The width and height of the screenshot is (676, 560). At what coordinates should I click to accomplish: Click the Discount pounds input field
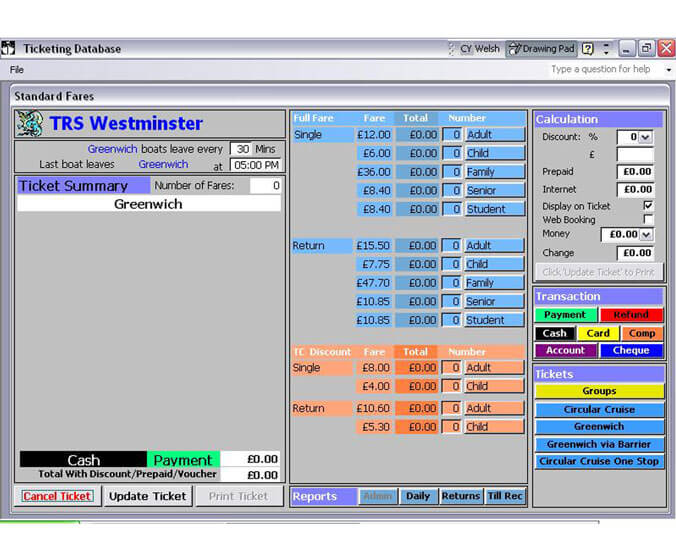(634, 155)
